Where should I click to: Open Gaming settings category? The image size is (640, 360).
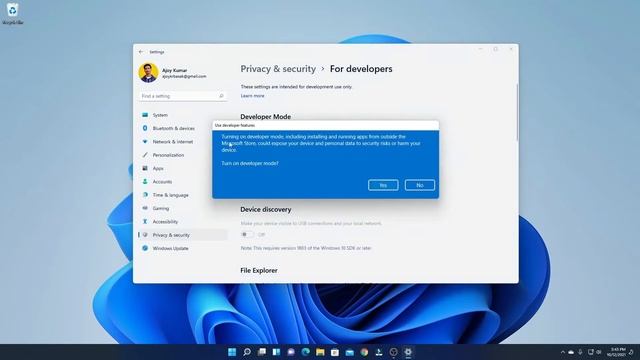tap(182, 208)
